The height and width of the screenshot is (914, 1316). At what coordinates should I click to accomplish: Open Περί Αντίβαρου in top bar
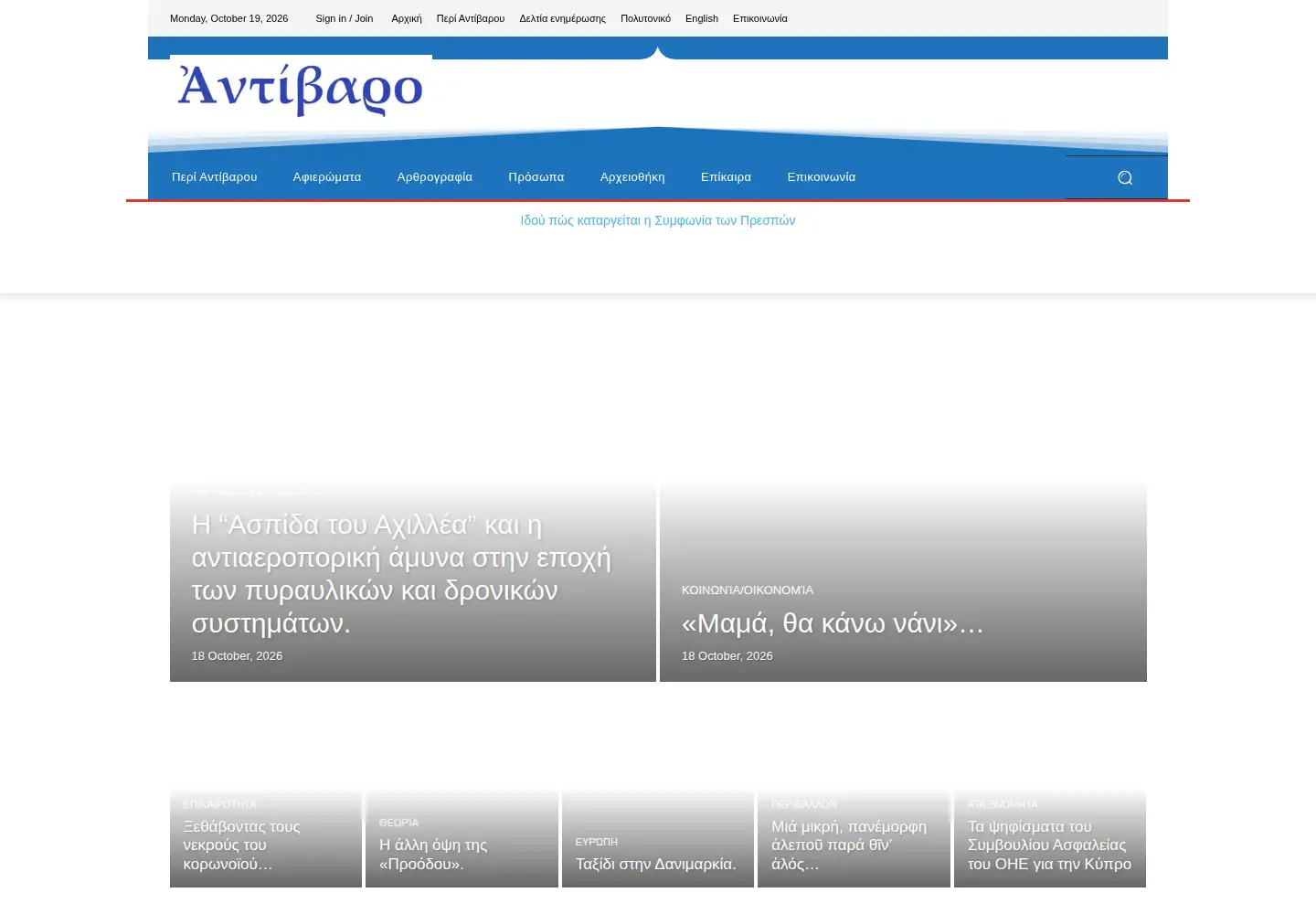[x=471, y=18]
